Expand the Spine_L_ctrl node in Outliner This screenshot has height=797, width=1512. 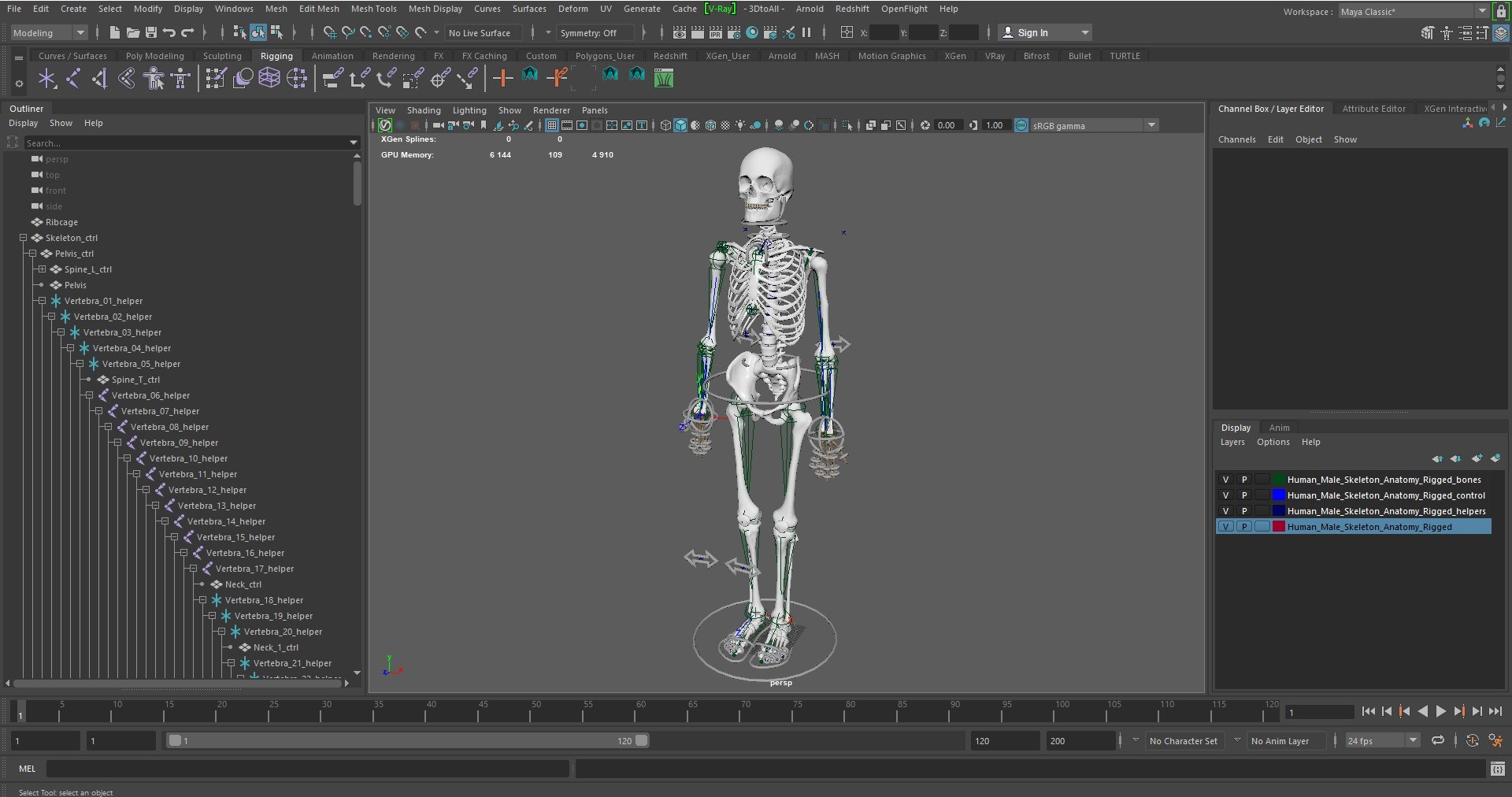(43, 269)
